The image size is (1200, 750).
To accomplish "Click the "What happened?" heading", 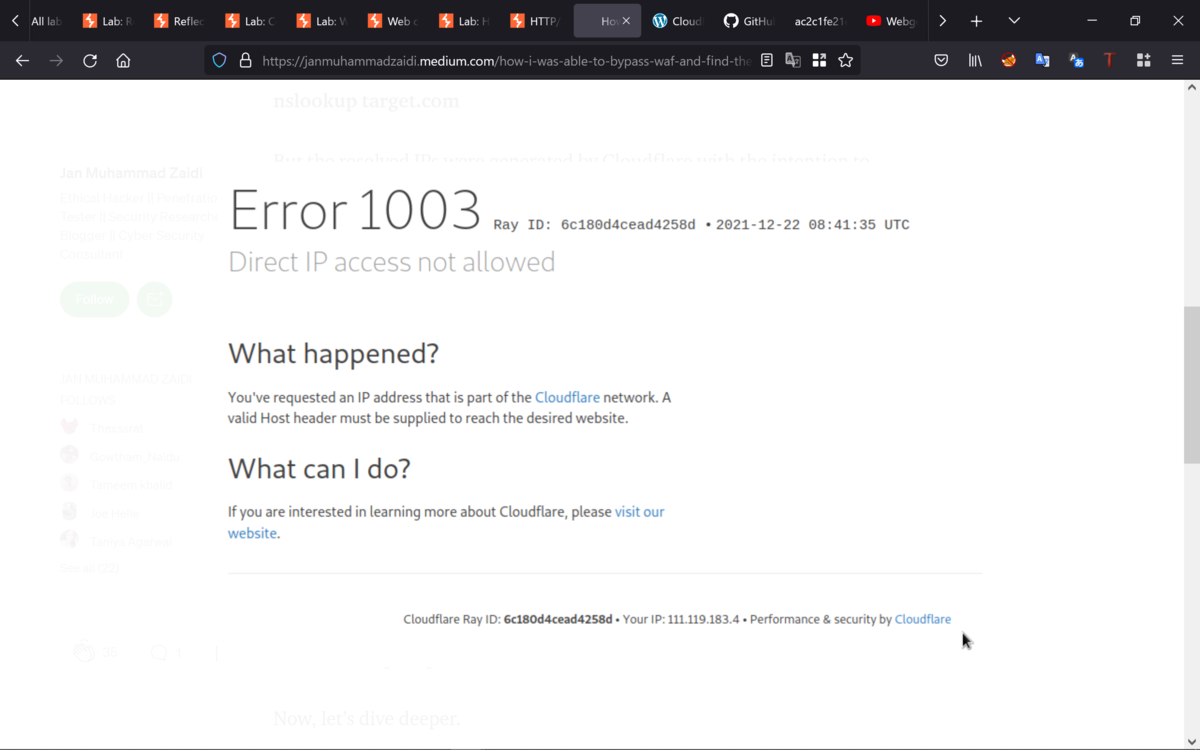I will (333, 354).
